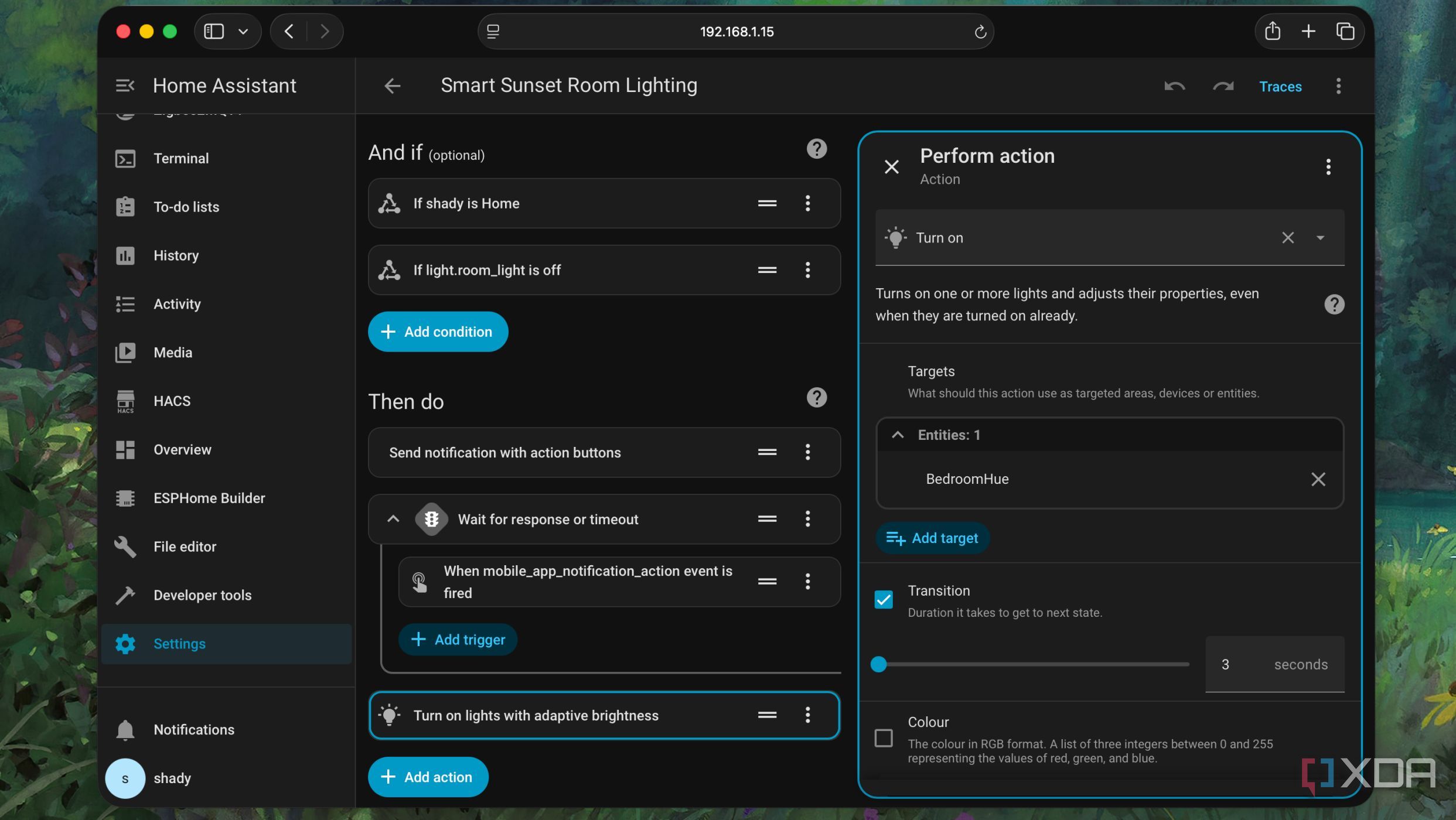This screenshot has width=1456, height=820.
Task: Open help for the And if section
Action: coord(816,149)
